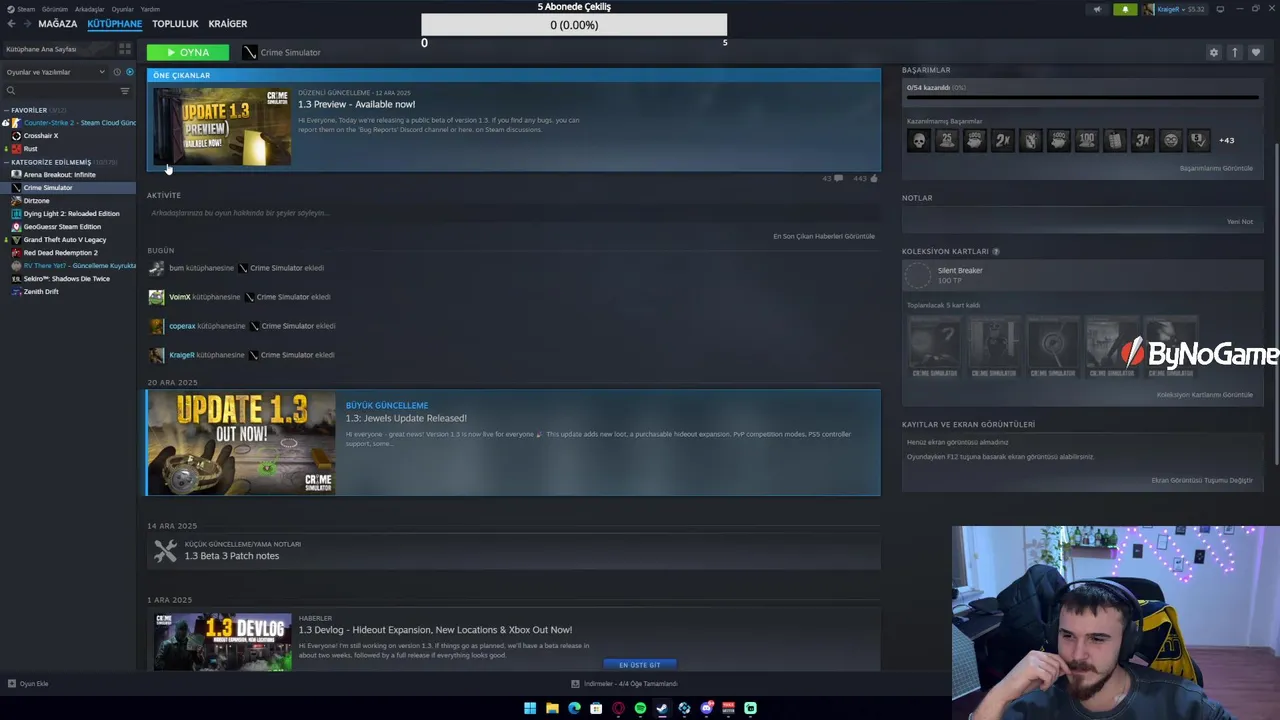Open Discord from the taskbar

pyautogui.click(x=706, y=708)
